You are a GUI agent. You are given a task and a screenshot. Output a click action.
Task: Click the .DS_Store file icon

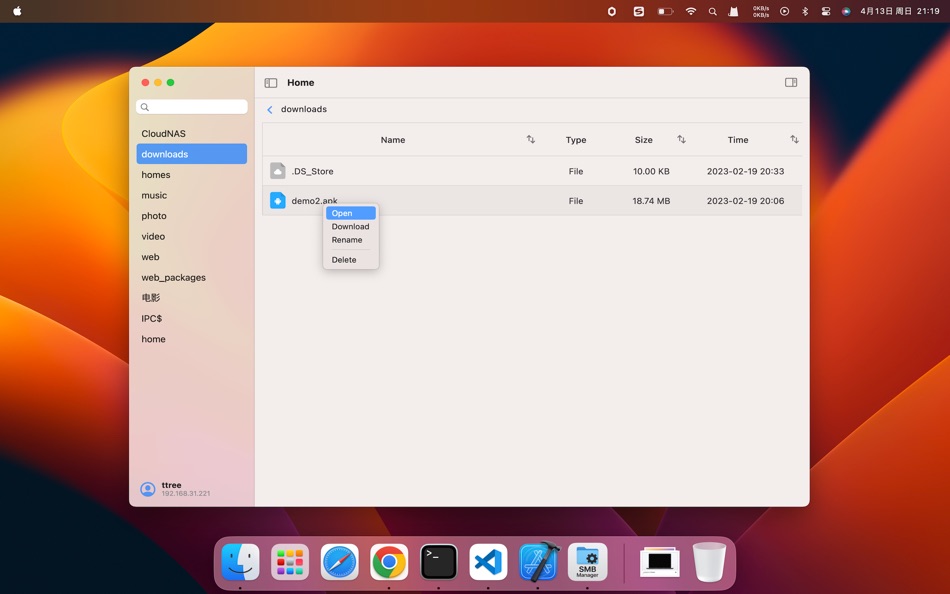(277, 170)
